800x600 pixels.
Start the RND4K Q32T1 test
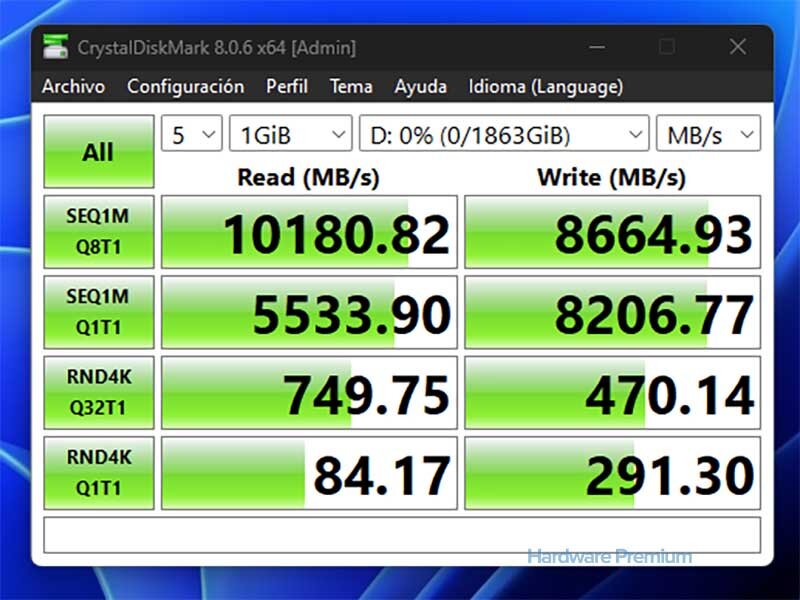(x=99, y=392)
